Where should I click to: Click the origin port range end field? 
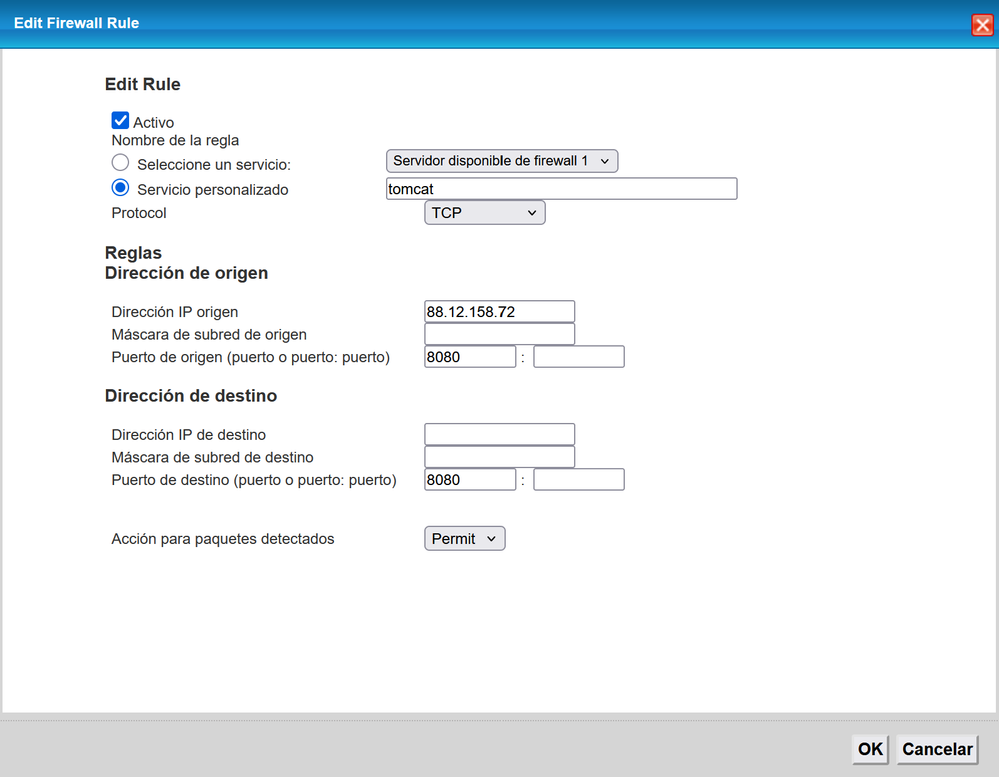(x=578, y=356)
